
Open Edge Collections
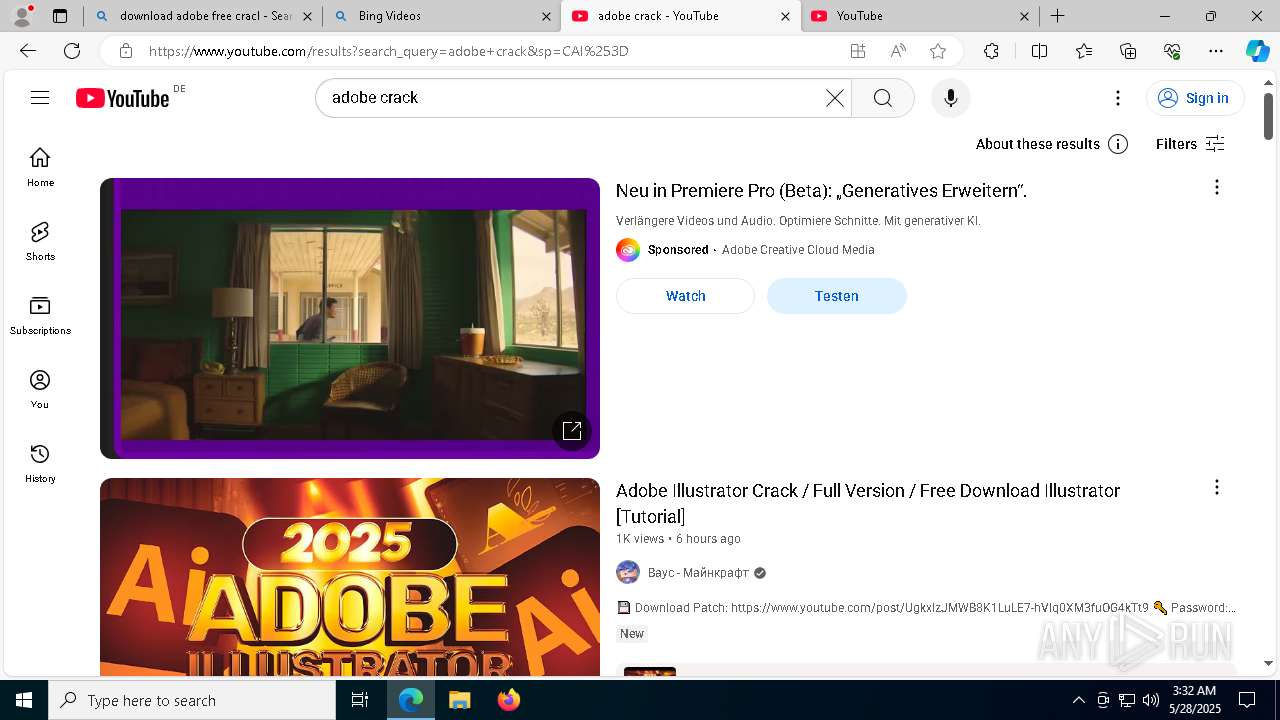pos(1128,51)
